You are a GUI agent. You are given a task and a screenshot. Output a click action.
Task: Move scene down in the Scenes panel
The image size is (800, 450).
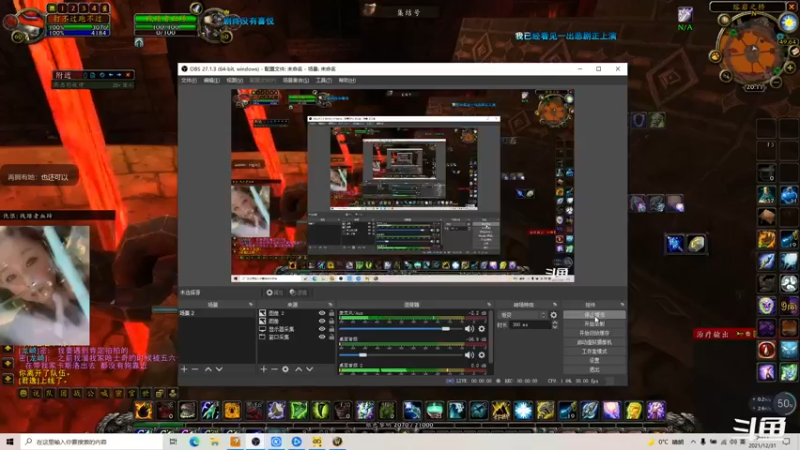click(219, 369)
